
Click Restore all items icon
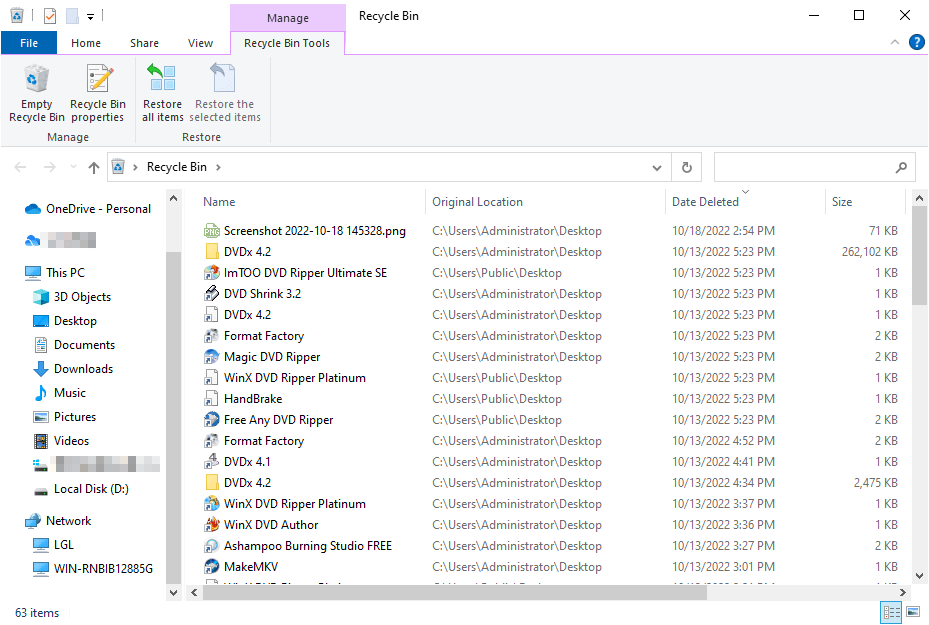pyautogui.click(x=162, y=78)
